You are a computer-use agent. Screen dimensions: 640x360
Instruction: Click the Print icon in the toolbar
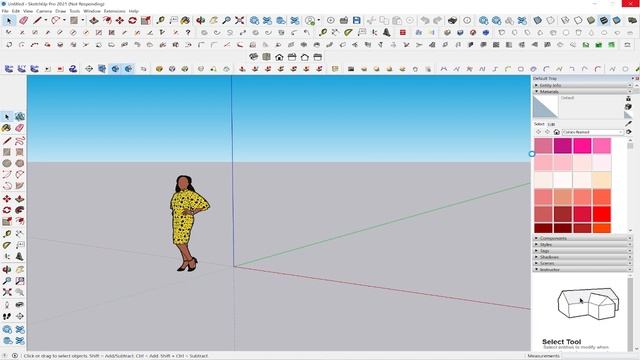coord(452,20)
